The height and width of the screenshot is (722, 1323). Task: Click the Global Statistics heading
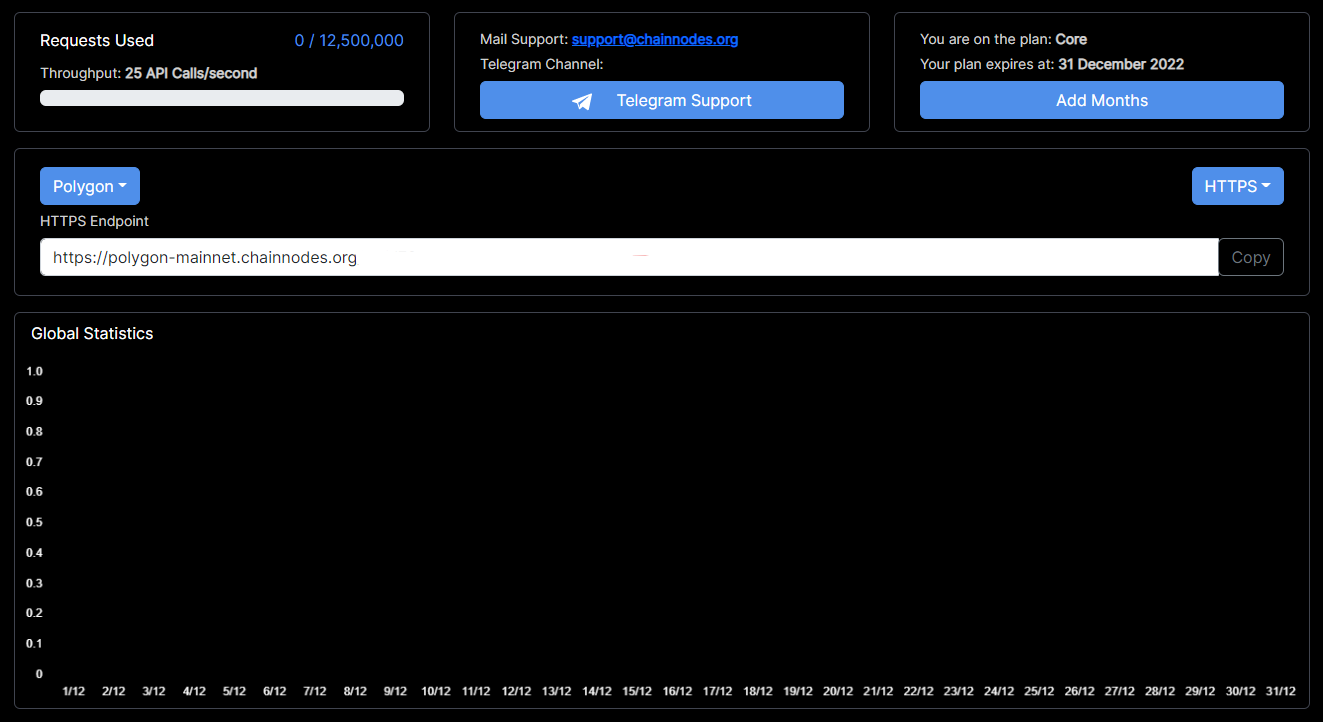click(92, 334)
